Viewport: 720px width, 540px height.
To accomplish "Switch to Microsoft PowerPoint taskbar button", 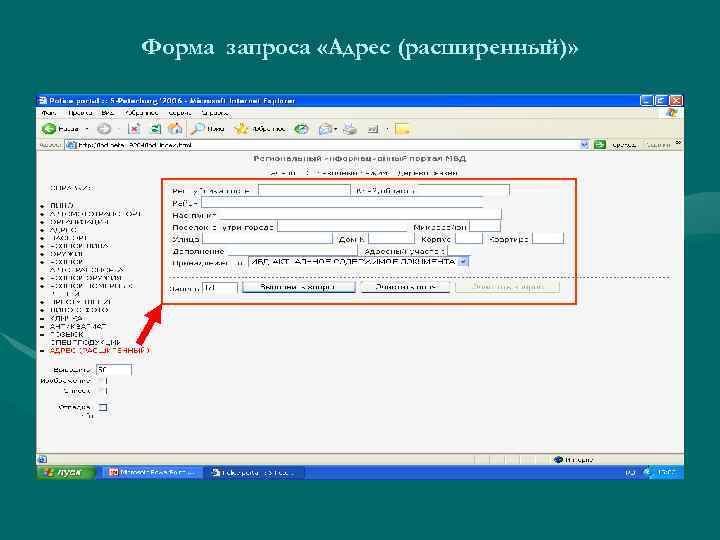I will click(151, 472).
